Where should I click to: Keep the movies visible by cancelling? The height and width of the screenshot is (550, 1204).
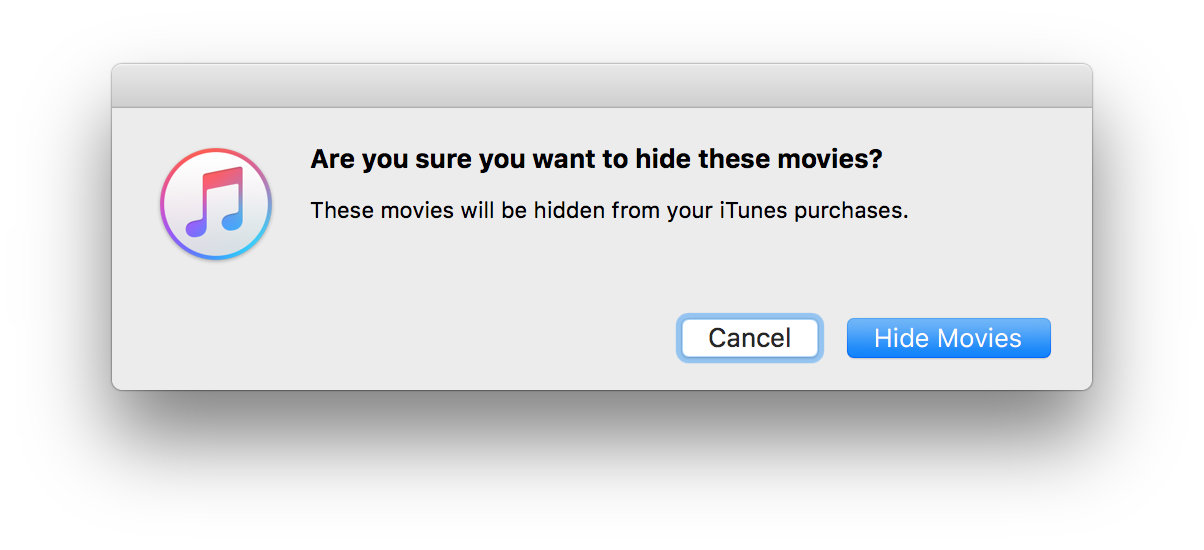750,338
